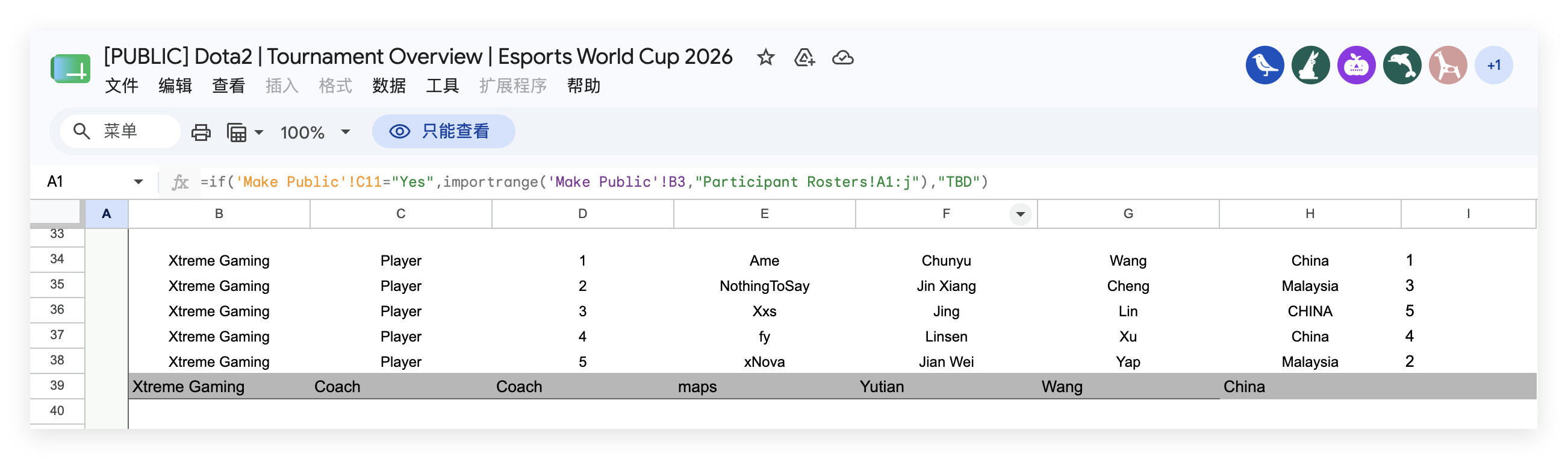Open the 格式 menu
This screenshot has height=459, width=1568.
335,86
